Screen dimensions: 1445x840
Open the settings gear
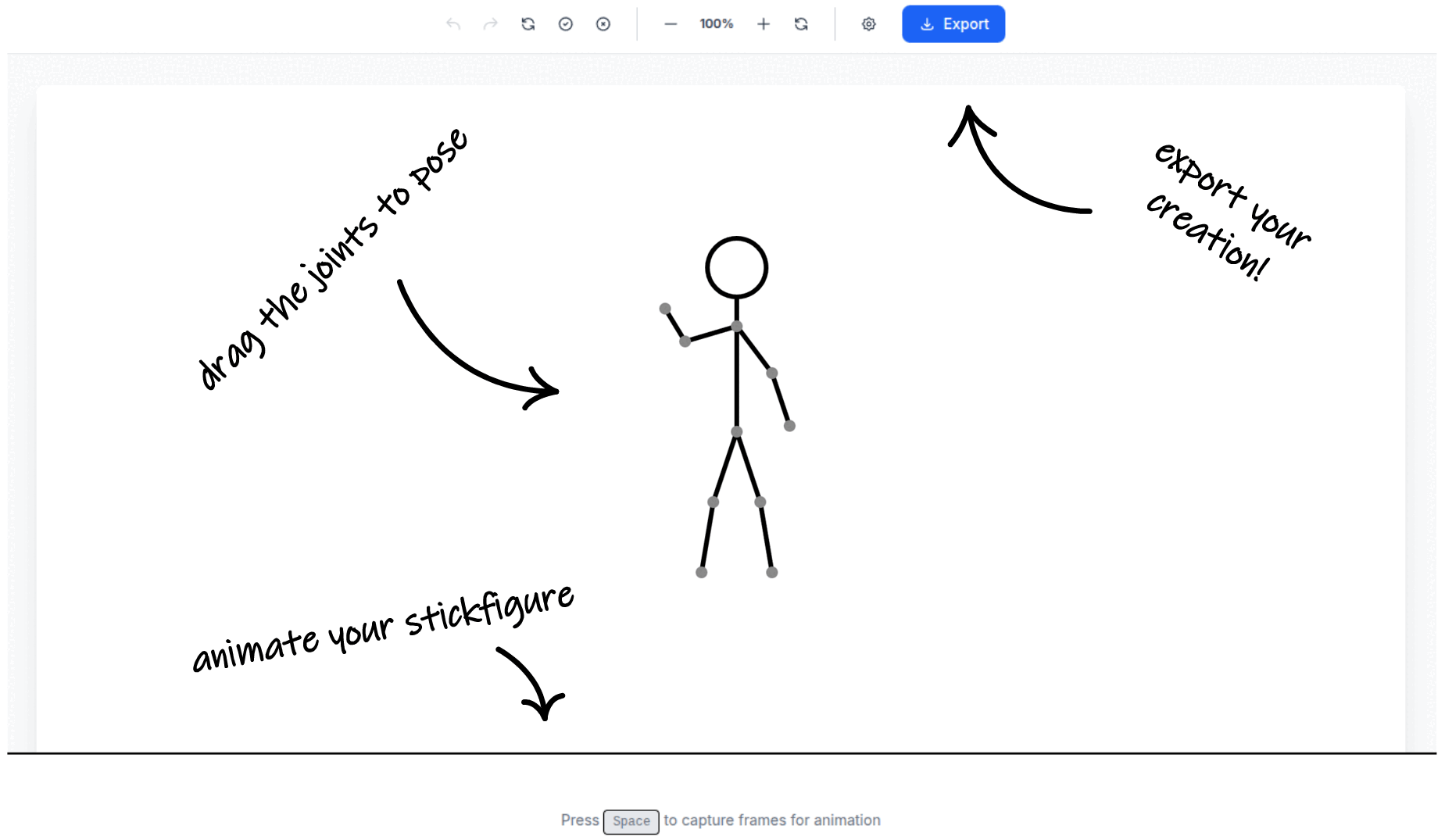click(867, 23)
